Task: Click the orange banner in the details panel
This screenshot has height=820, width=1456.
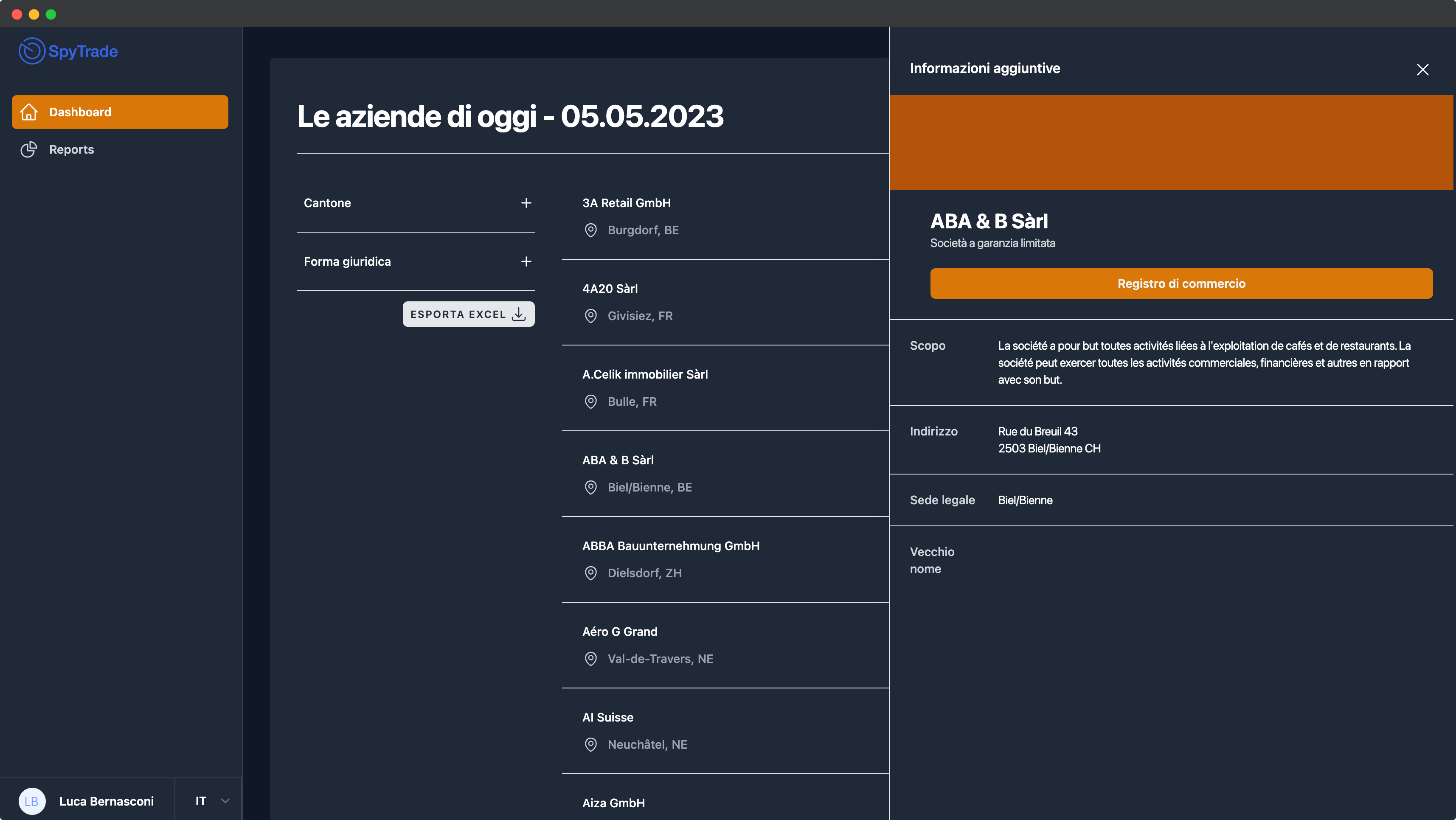Action: (1171, 143)
